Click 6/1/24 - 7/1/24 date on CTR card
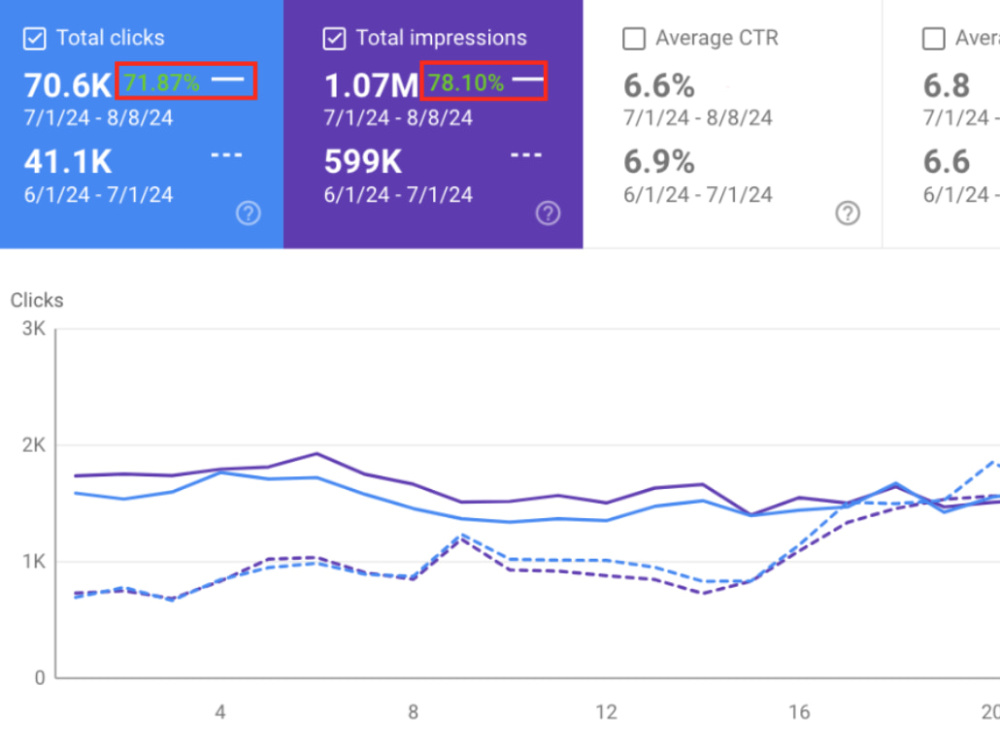 698,195
